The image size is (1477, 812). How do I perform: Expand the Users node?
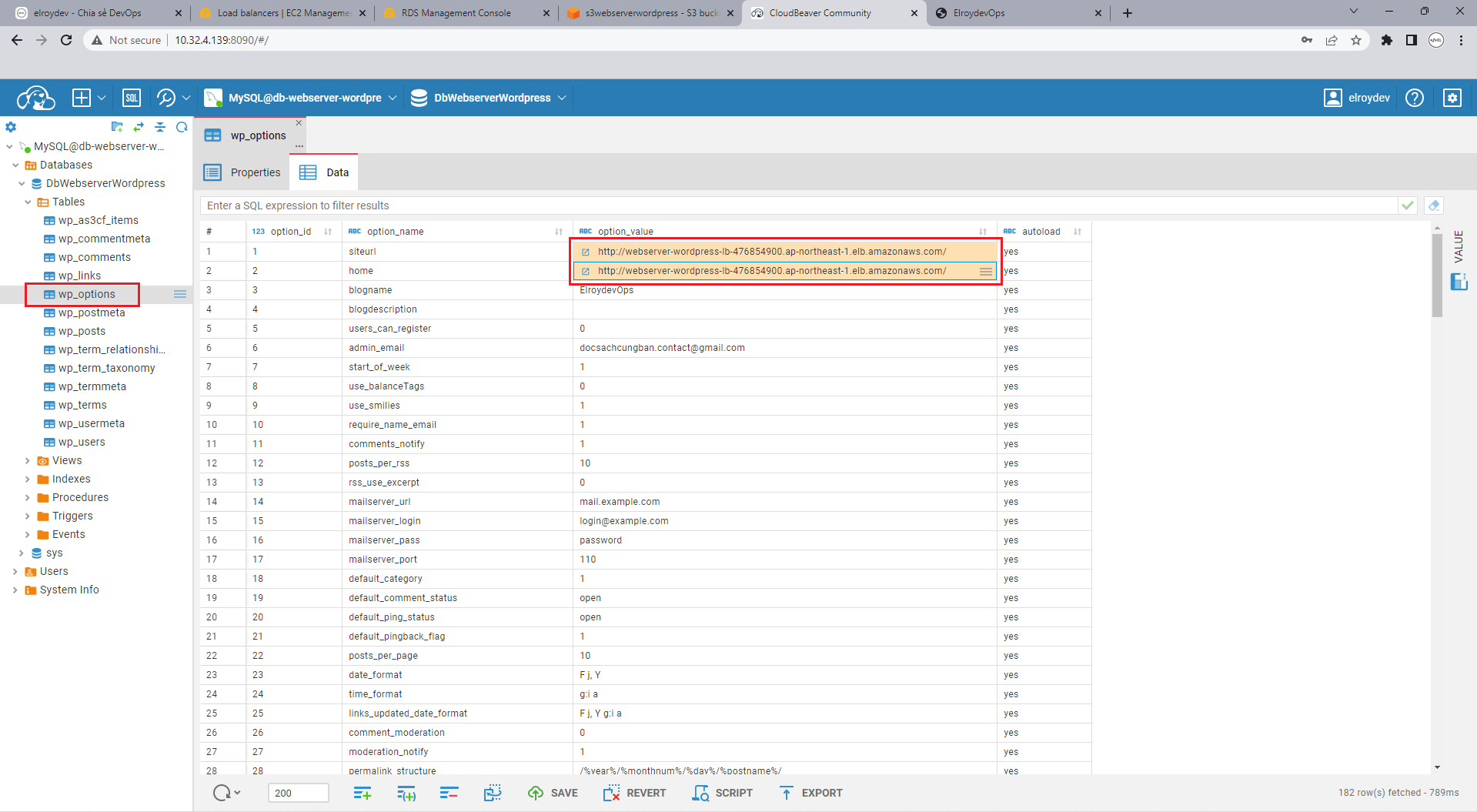coord(15,571)
